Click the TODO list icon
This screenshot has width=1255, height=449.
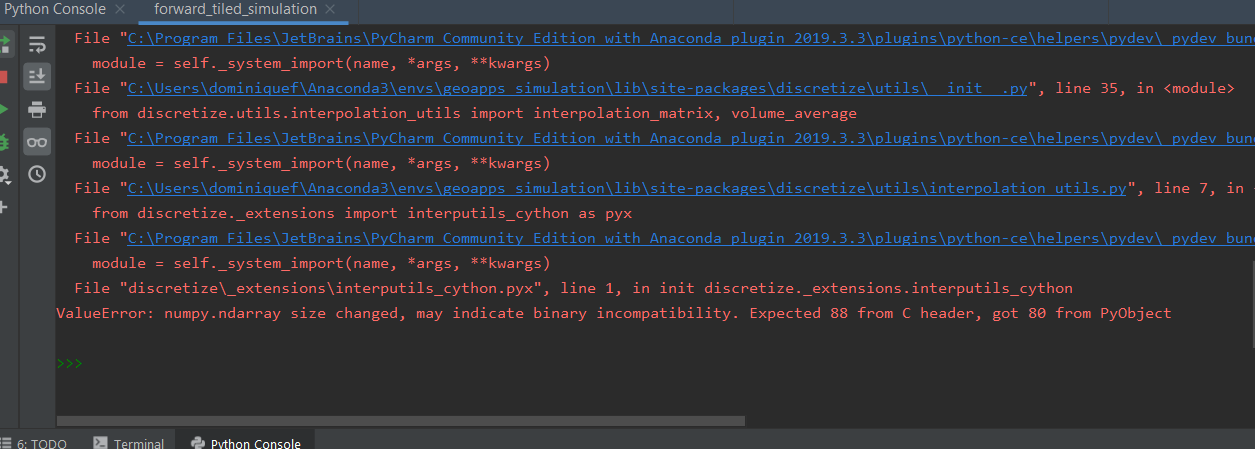point(6,443)
